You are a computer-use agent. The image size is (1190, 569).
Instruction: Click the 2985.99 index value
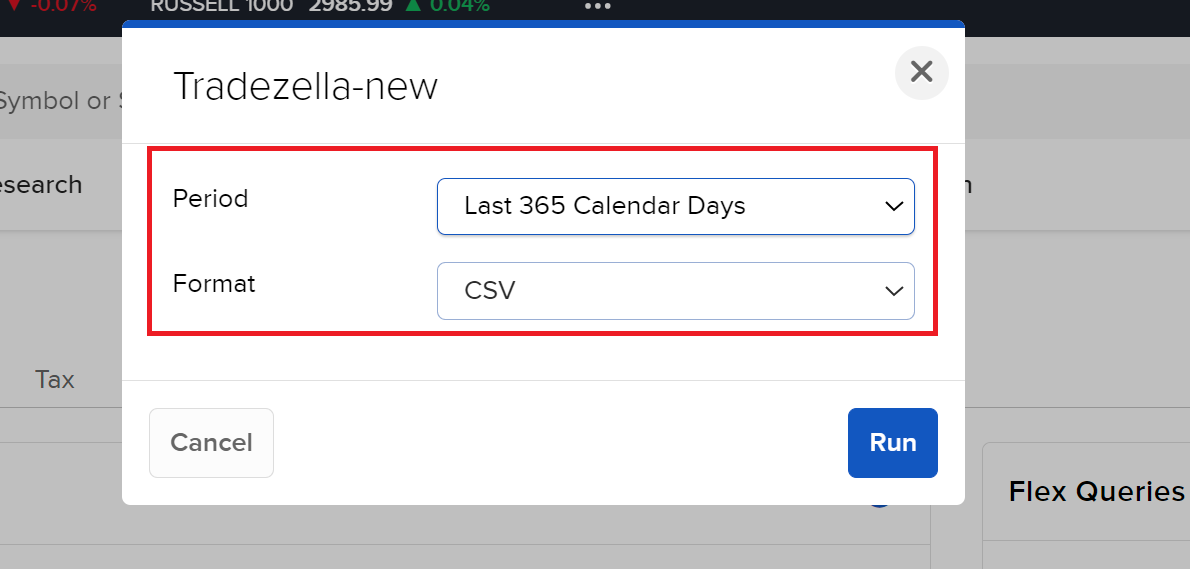pyautogui.click(x=349, y=7)
